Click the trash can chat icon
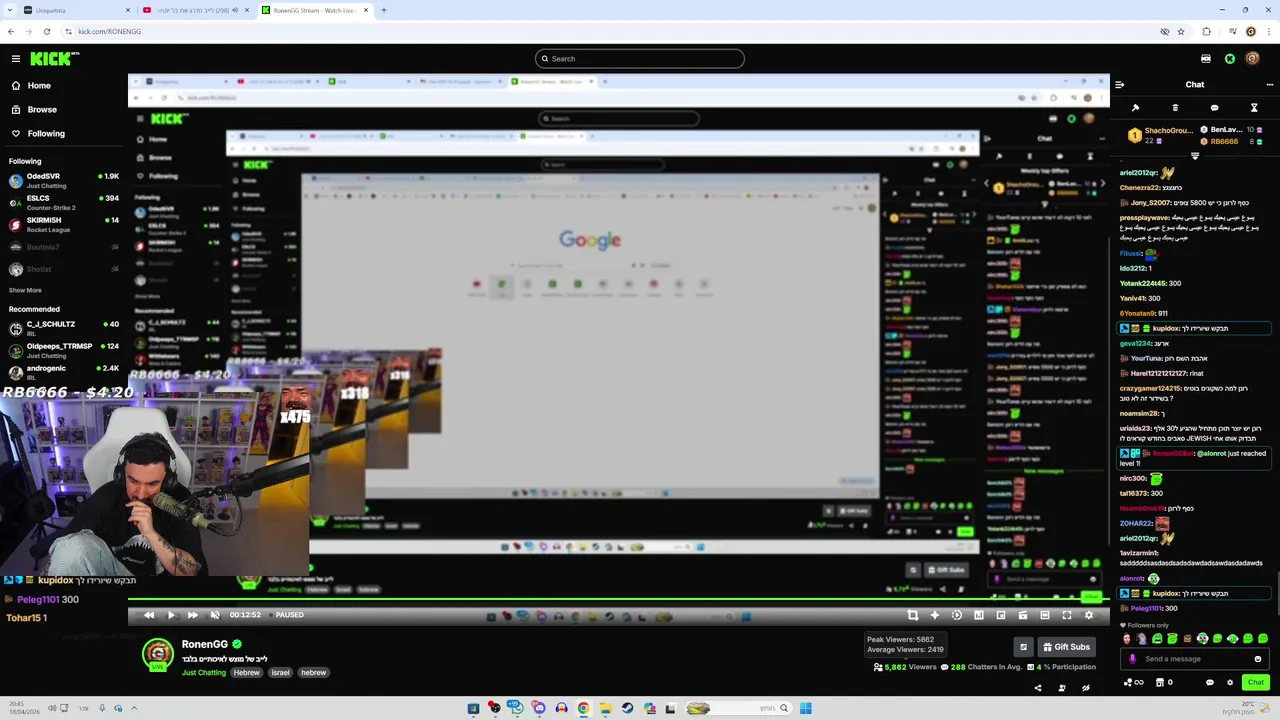The width and height of the screenshot is (1280, 720). [x=1175, y=108]
